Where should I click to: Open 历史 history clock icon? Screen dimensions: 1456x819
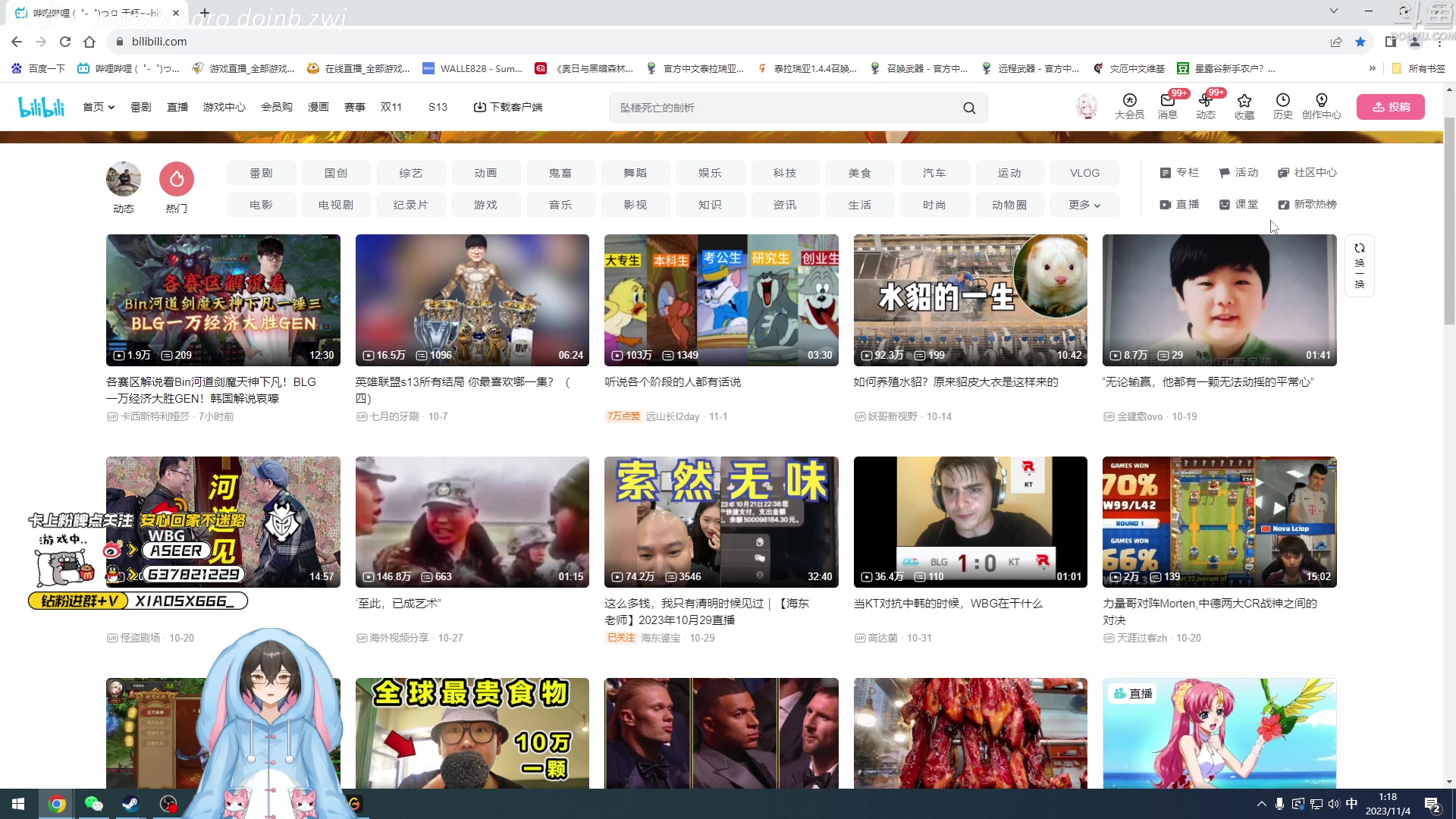1282,106
